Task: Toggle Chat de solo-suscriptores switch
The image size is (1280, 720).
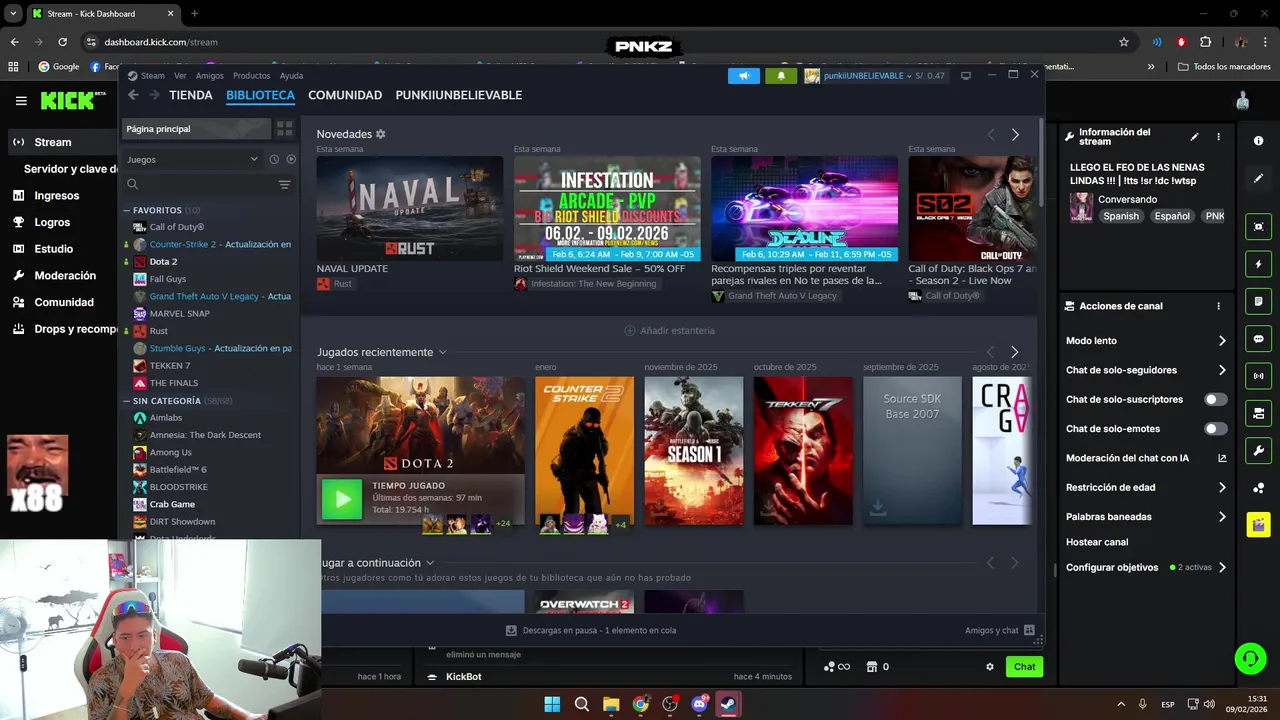Action: pos(1215,399)
